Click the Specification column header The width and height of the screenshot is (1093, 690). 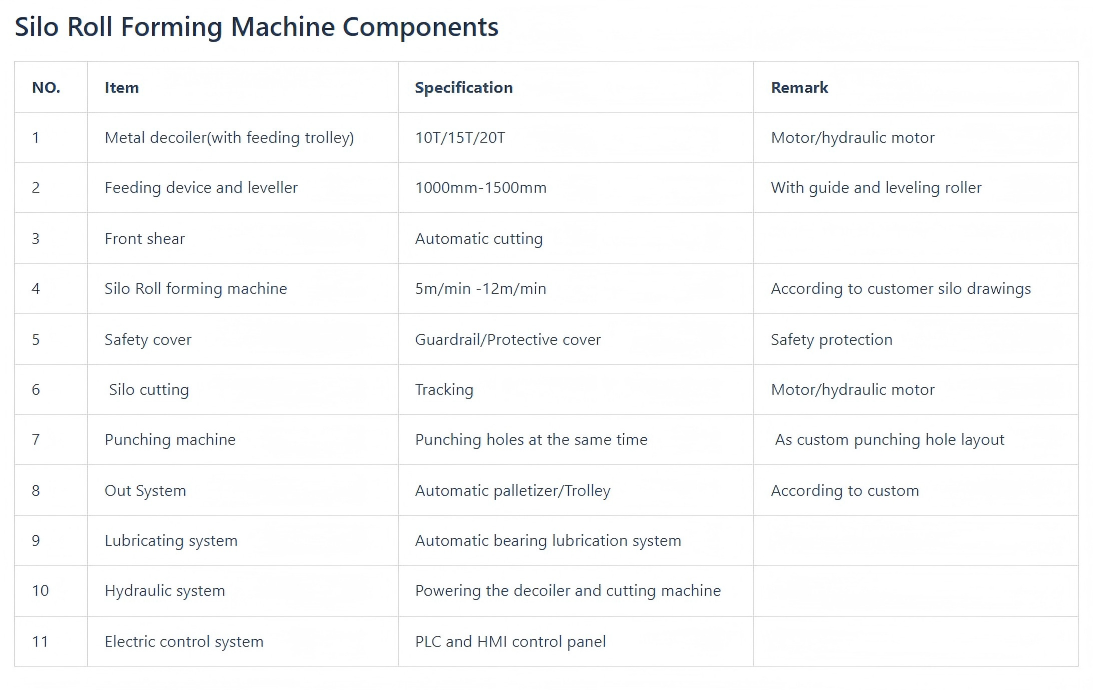tap(464, 88)
